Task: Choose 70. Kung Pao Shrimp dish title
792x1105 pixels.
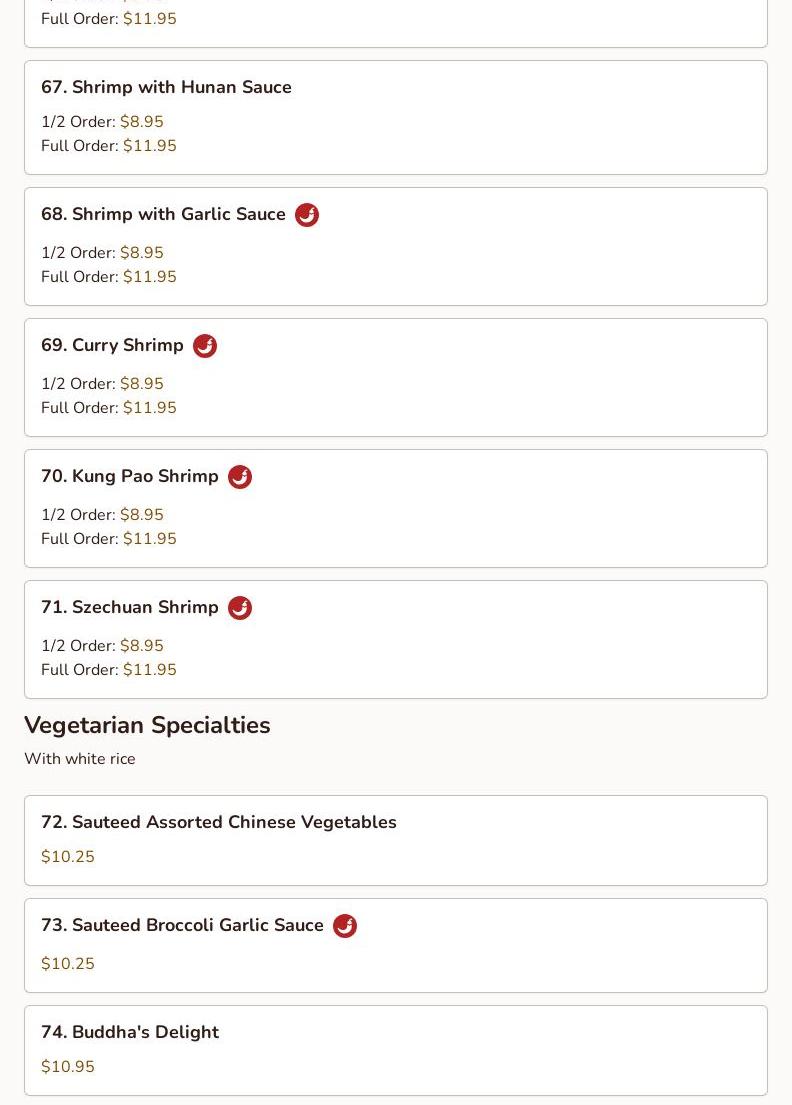Action: (x=130, y=476)
